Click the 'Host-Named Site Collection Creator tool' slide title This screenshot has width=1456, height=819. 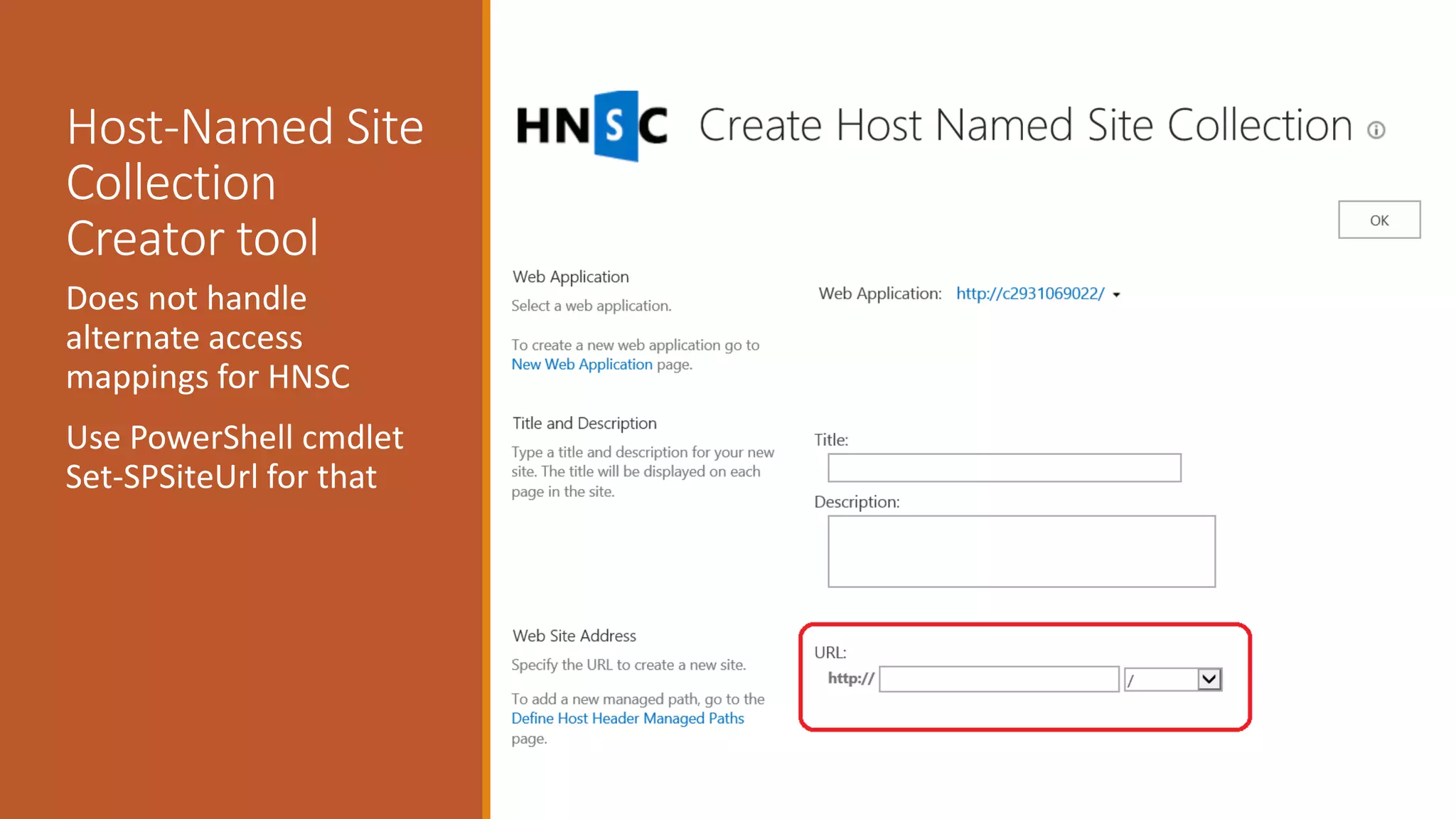(245, 182)
